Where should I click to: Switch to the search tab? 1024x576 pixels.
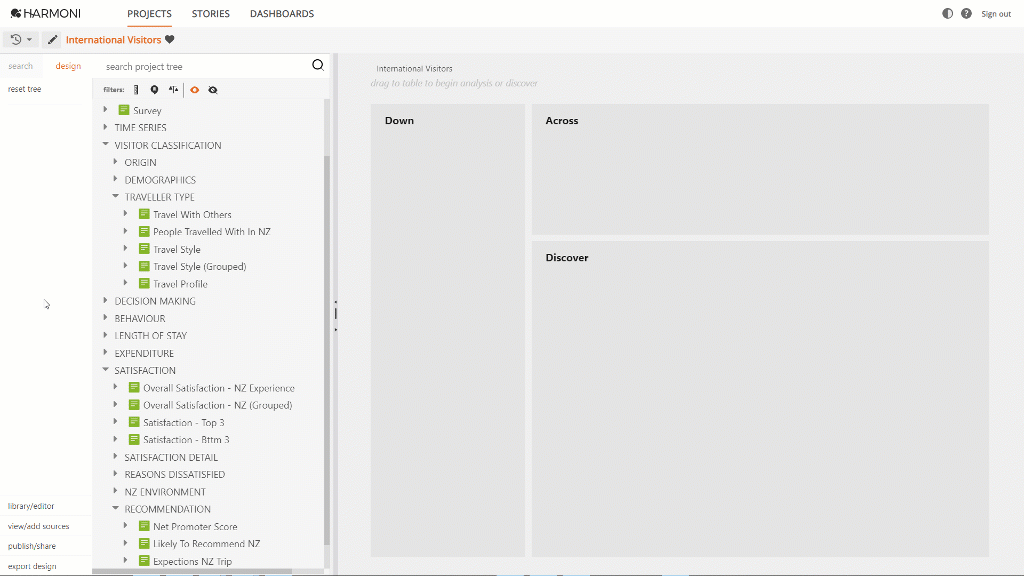coord(20,66)
